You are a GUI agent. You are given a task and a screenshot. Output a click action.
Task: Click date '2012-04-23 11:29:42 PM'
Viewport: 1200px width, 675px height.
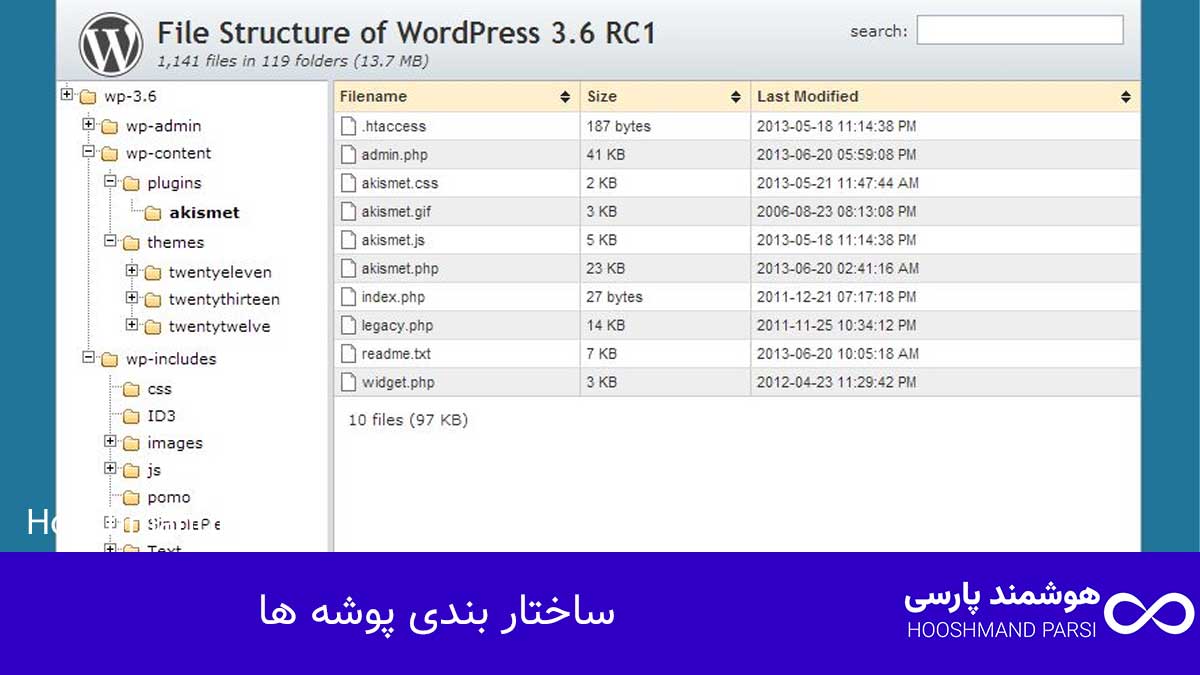[836, 382]
